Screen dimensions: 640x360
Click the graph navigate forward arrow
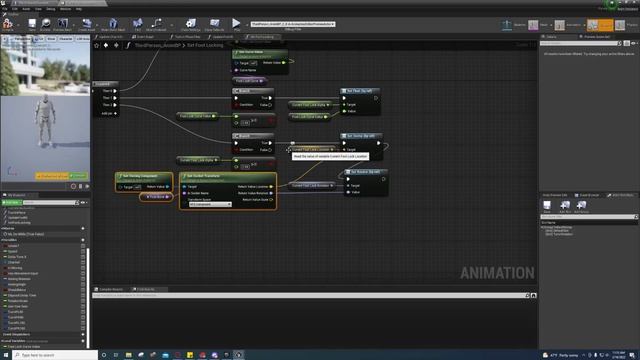click(116, 45)
